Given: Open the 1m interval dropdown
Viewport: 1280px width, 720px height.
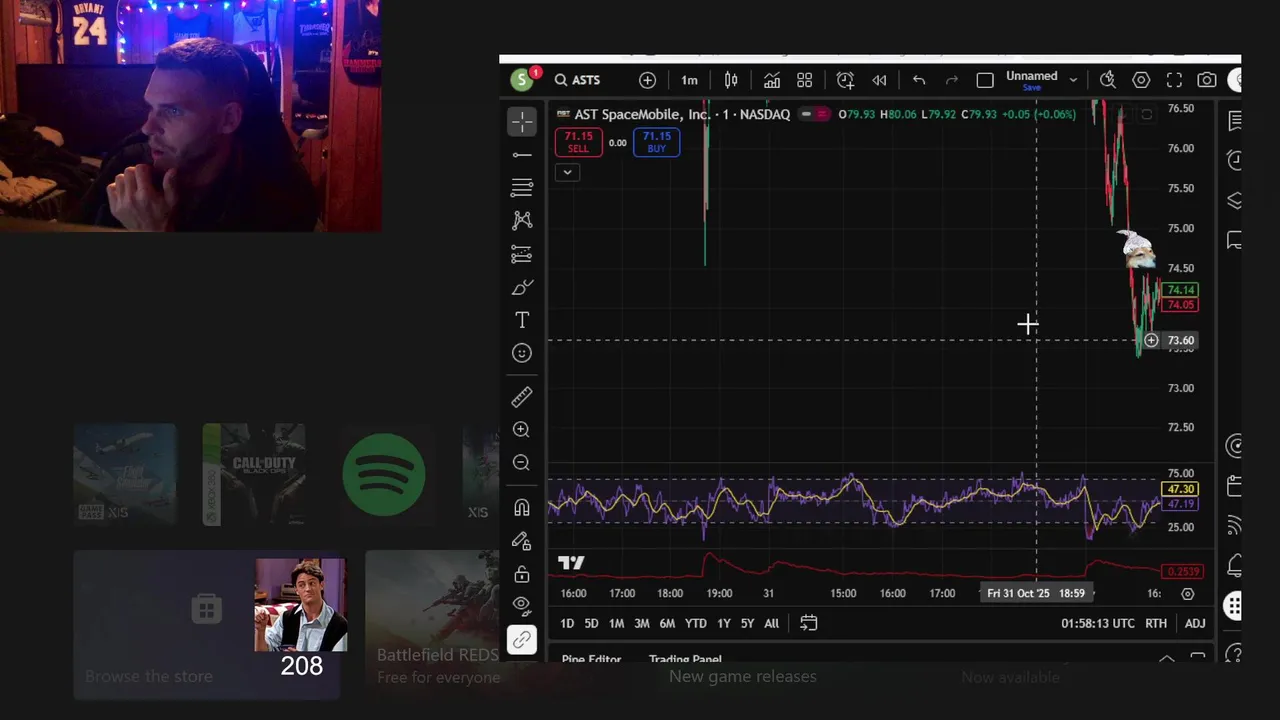Looking at the screenshot, I should 689,80.
